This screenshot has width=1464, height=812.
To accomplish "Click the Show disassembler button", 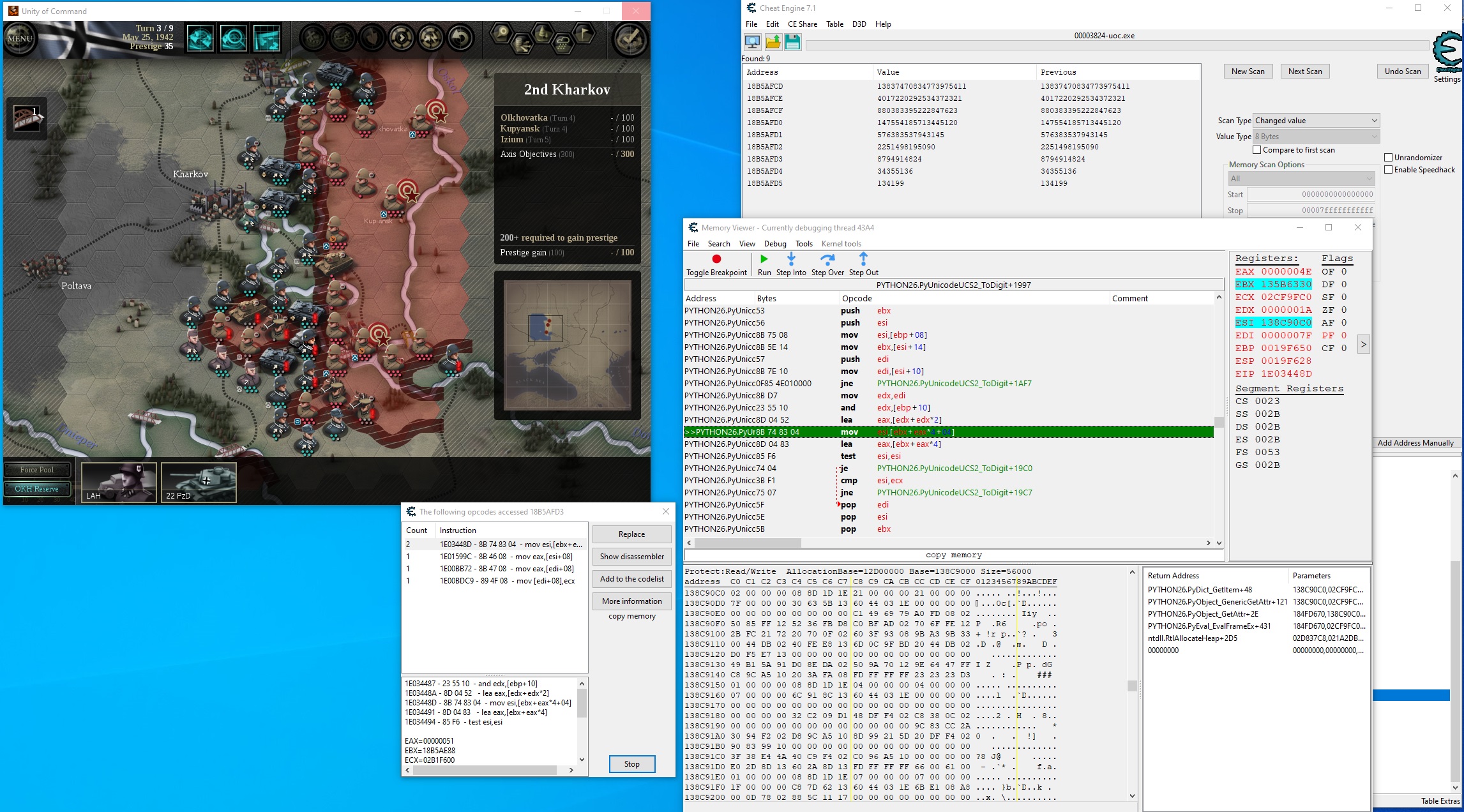I will (x=631, y=557).
